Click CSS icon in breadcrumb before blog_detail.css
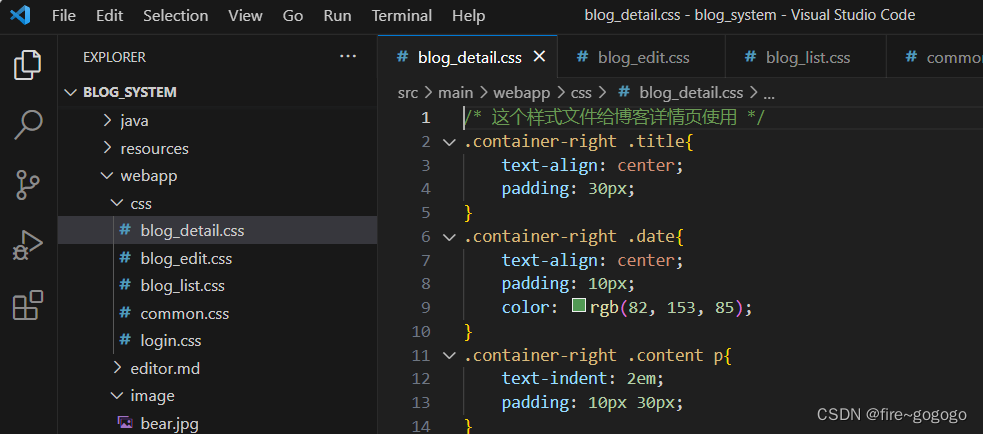Viewport: 983px width, 434px height. click(x=624, y=93)
